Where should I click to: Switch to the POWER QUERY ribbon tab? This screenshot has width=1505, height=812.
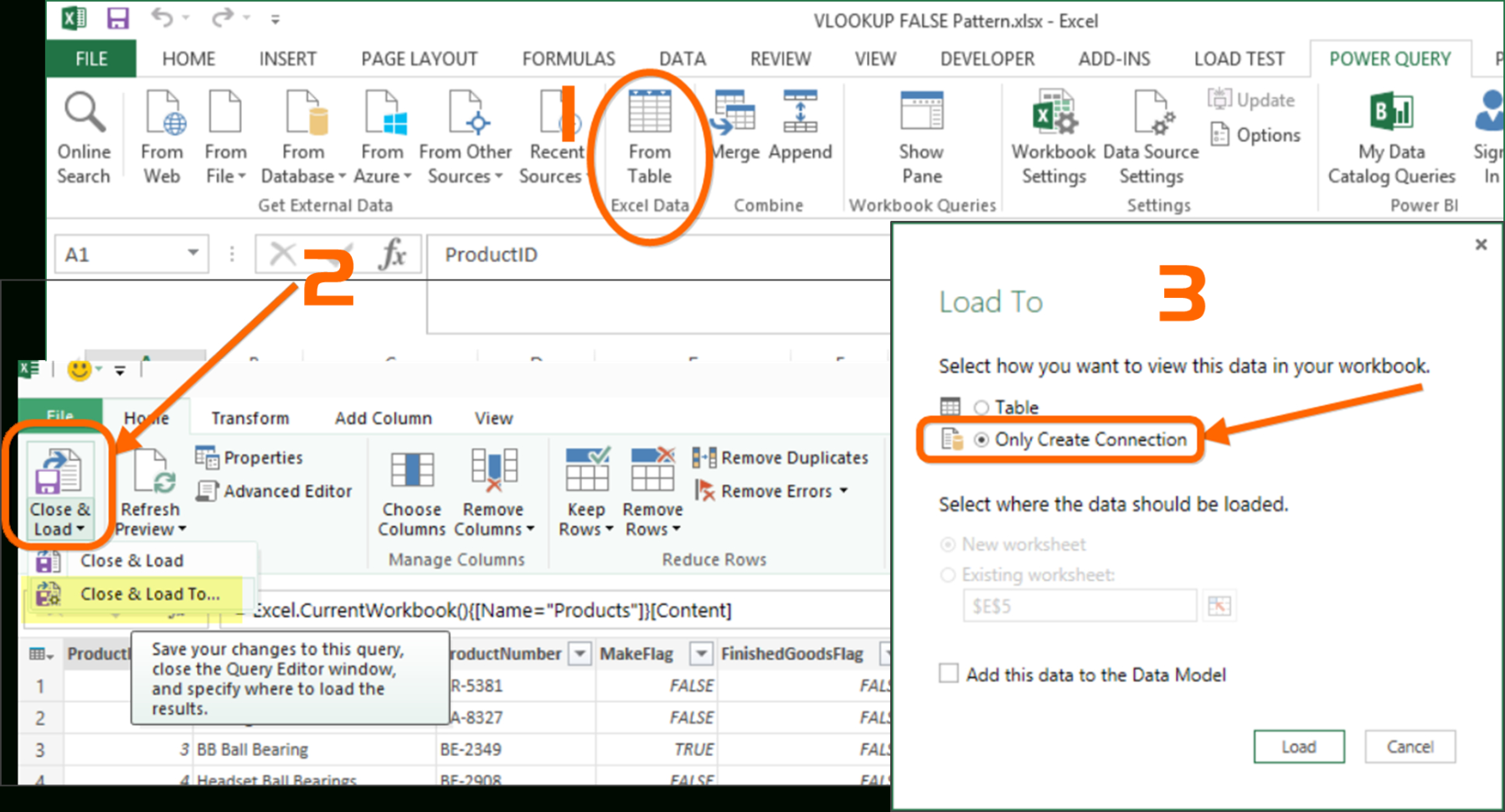[x=1389, y=58]
